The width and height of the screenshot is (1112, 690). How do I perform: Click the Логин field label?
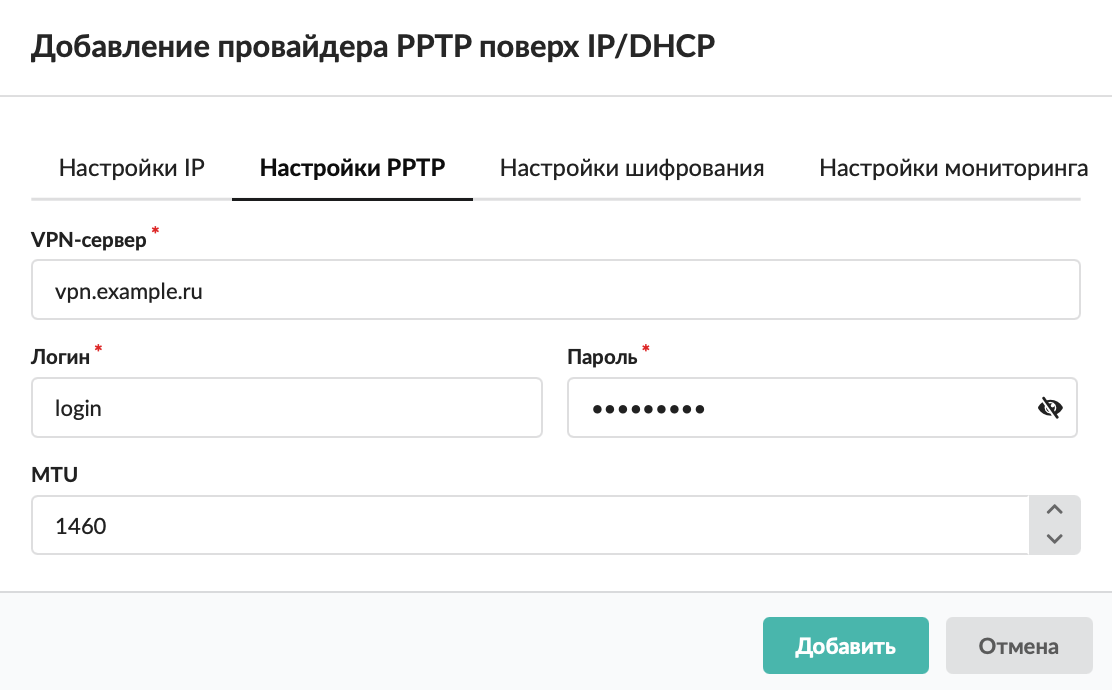pyautogui.click(x=61, y=357)
